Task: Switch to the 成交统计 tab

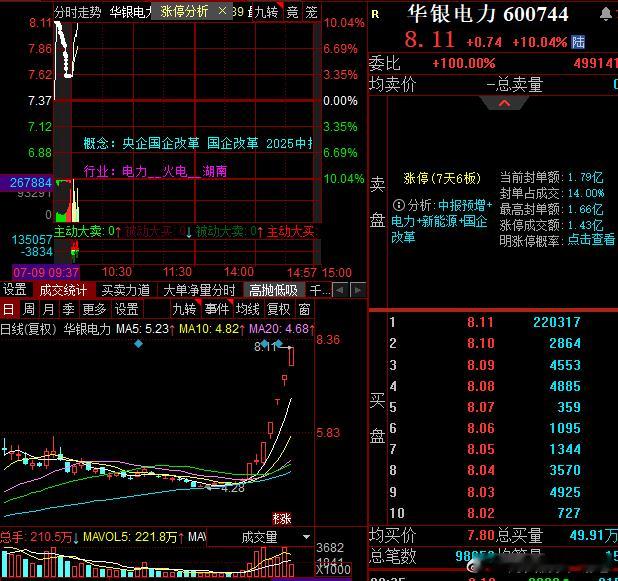Action: (63, 290)
